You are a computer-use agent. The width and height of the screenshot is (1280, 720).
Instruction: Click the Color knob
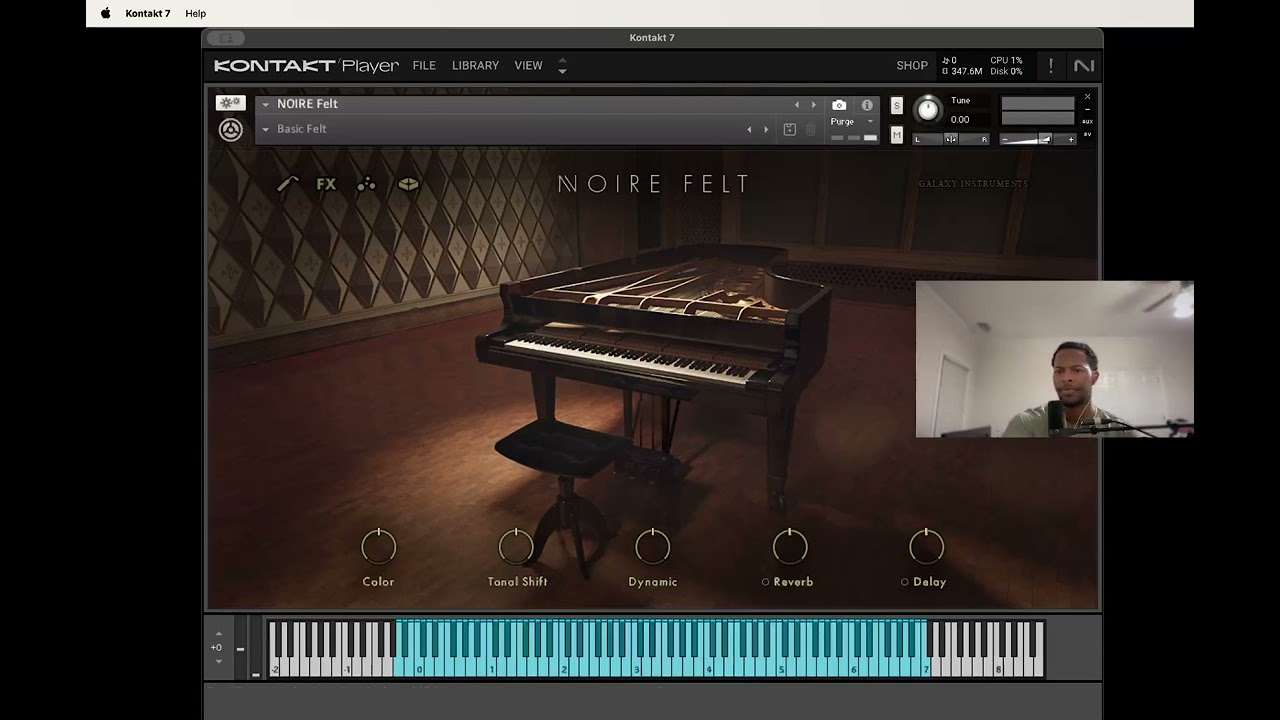click(x=379, y=547)
